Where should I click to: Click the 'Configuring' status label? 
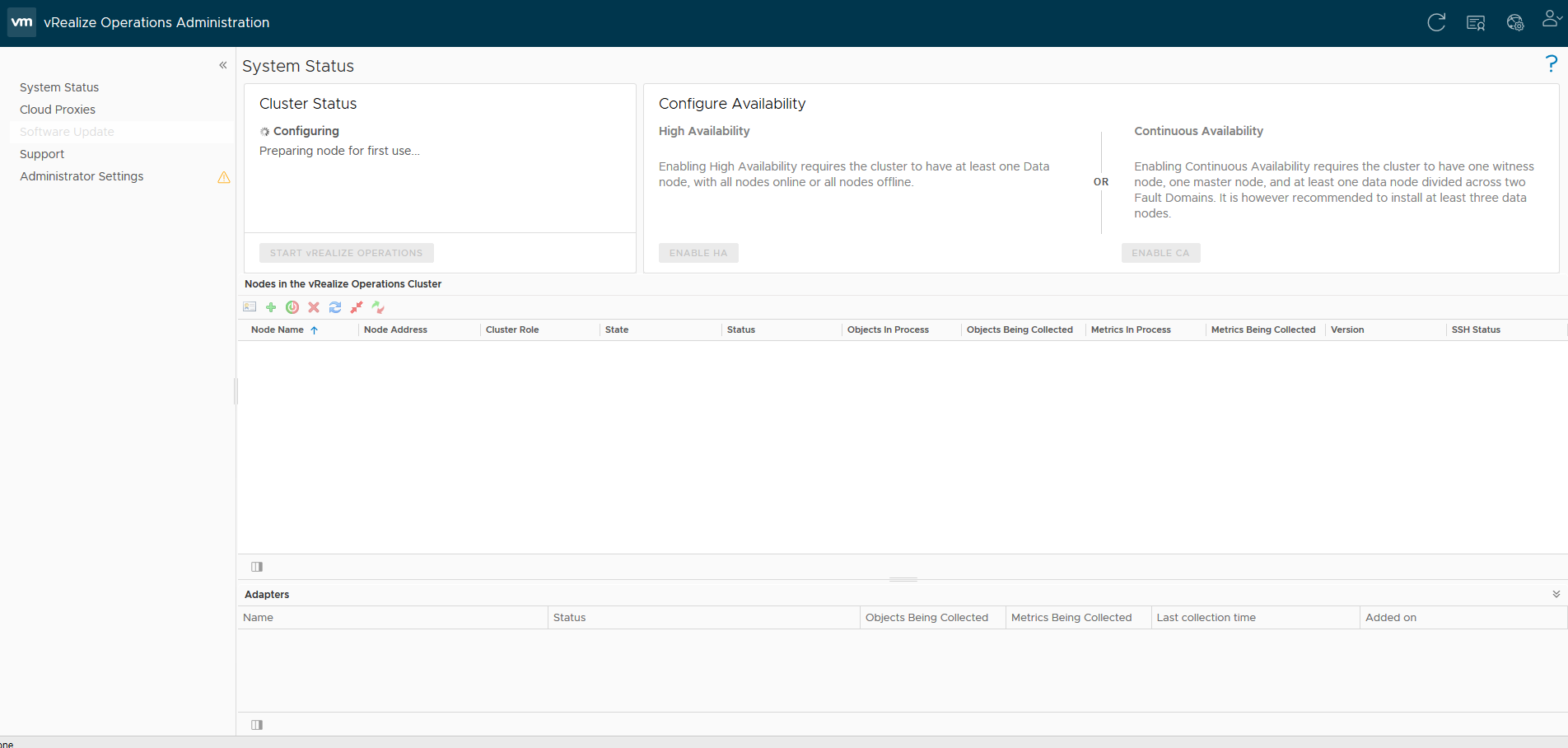point(306,131)
